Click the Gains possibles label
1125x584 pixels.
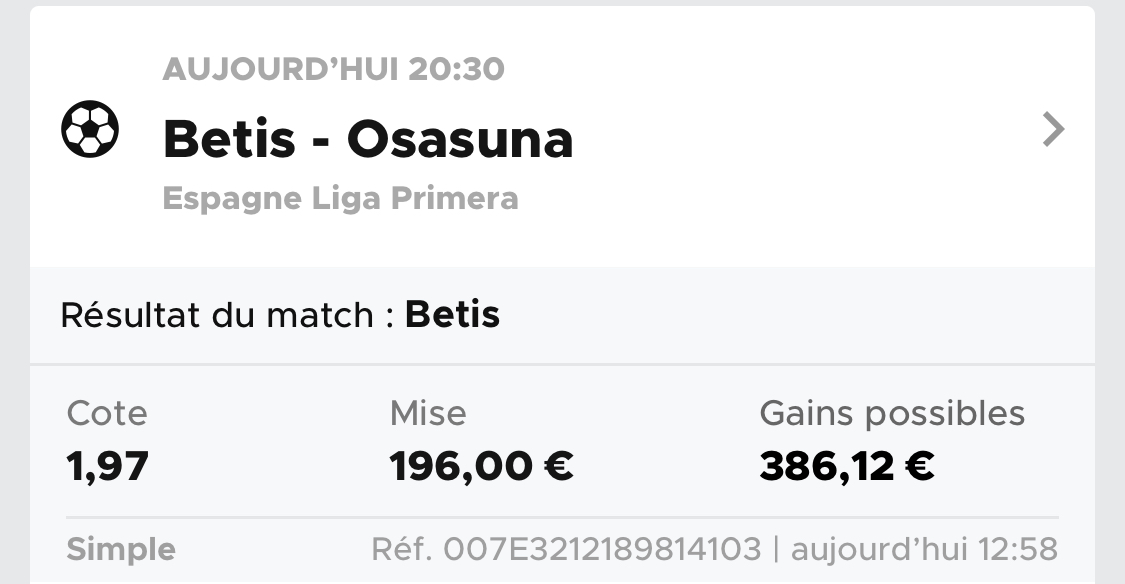[892, 413]
